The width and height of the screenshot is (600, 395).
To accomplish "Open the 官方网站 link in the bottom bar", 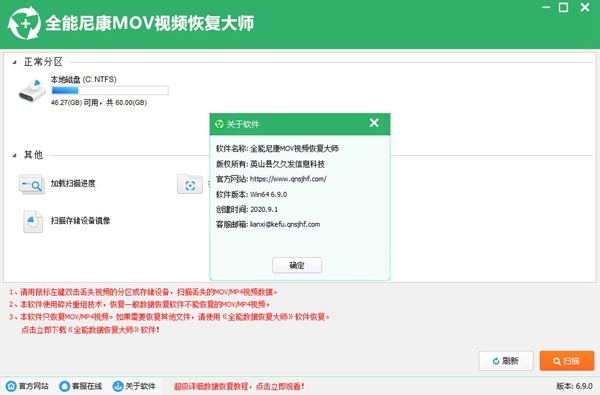I will (34, 386).
